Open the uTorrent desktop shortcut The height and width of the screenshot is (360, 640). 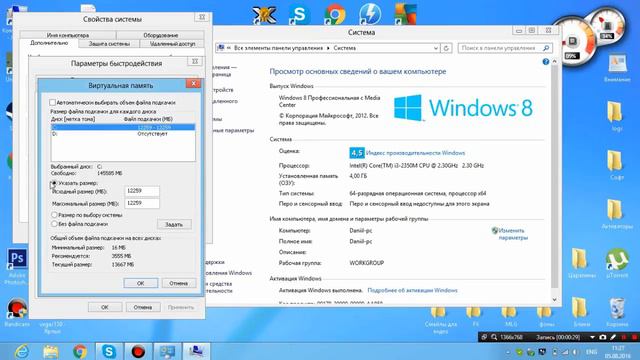617,260
